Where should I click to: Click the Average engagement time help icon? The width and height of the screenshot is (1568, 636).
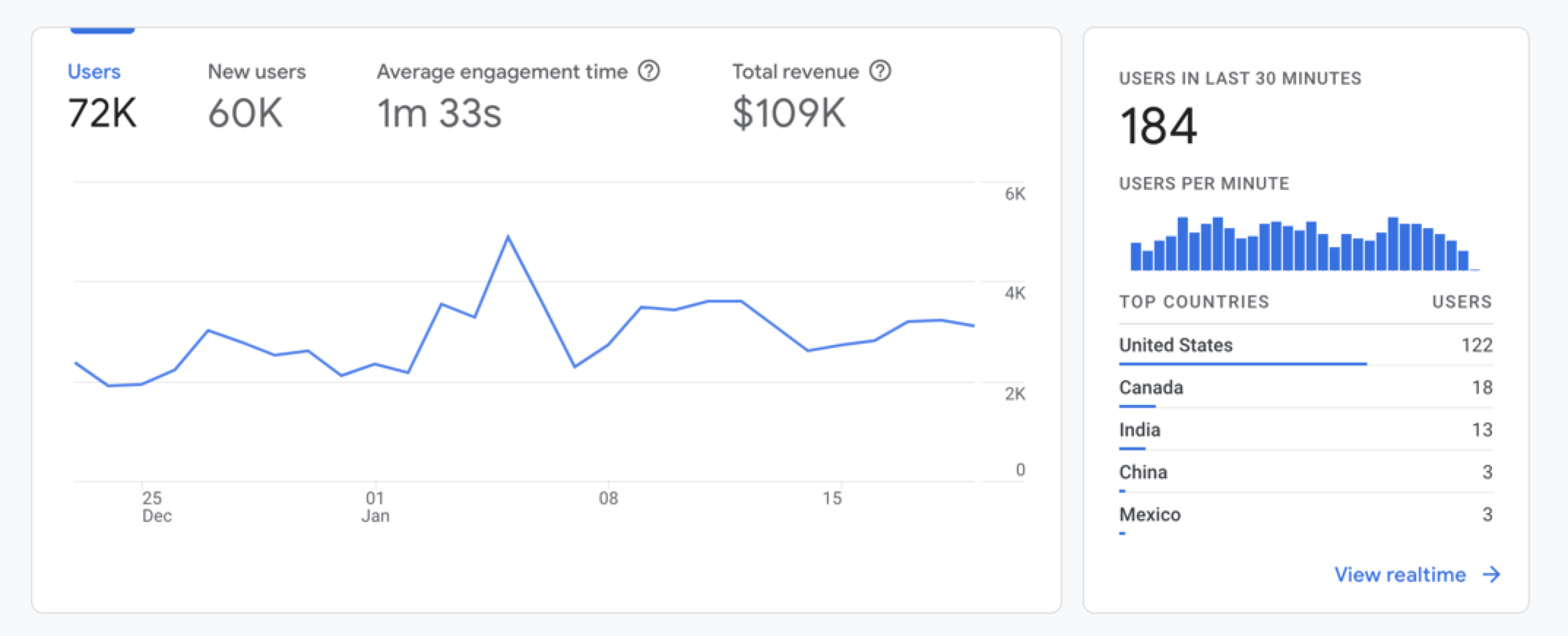click(x=648, y=71)
